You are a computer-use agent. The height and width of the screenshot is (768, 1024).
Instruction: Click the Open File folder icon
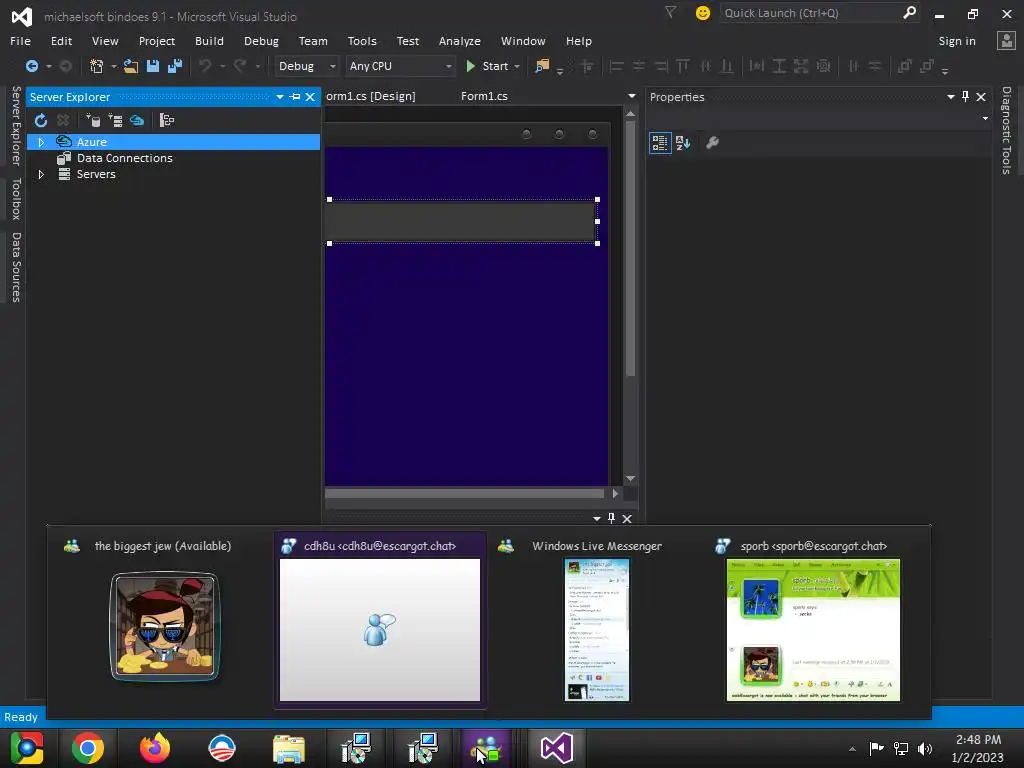click(131, 66)
